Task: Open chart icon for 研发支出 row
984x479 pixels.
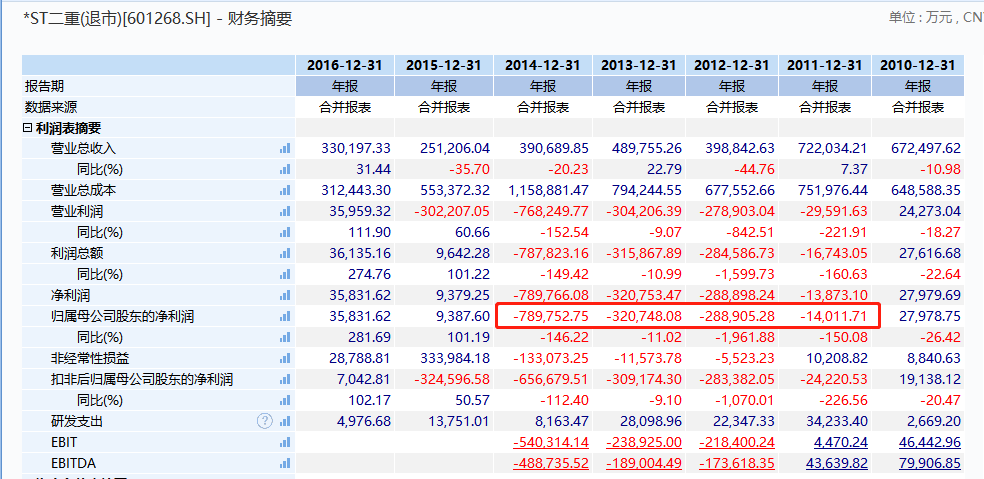Action: (286, 421)
